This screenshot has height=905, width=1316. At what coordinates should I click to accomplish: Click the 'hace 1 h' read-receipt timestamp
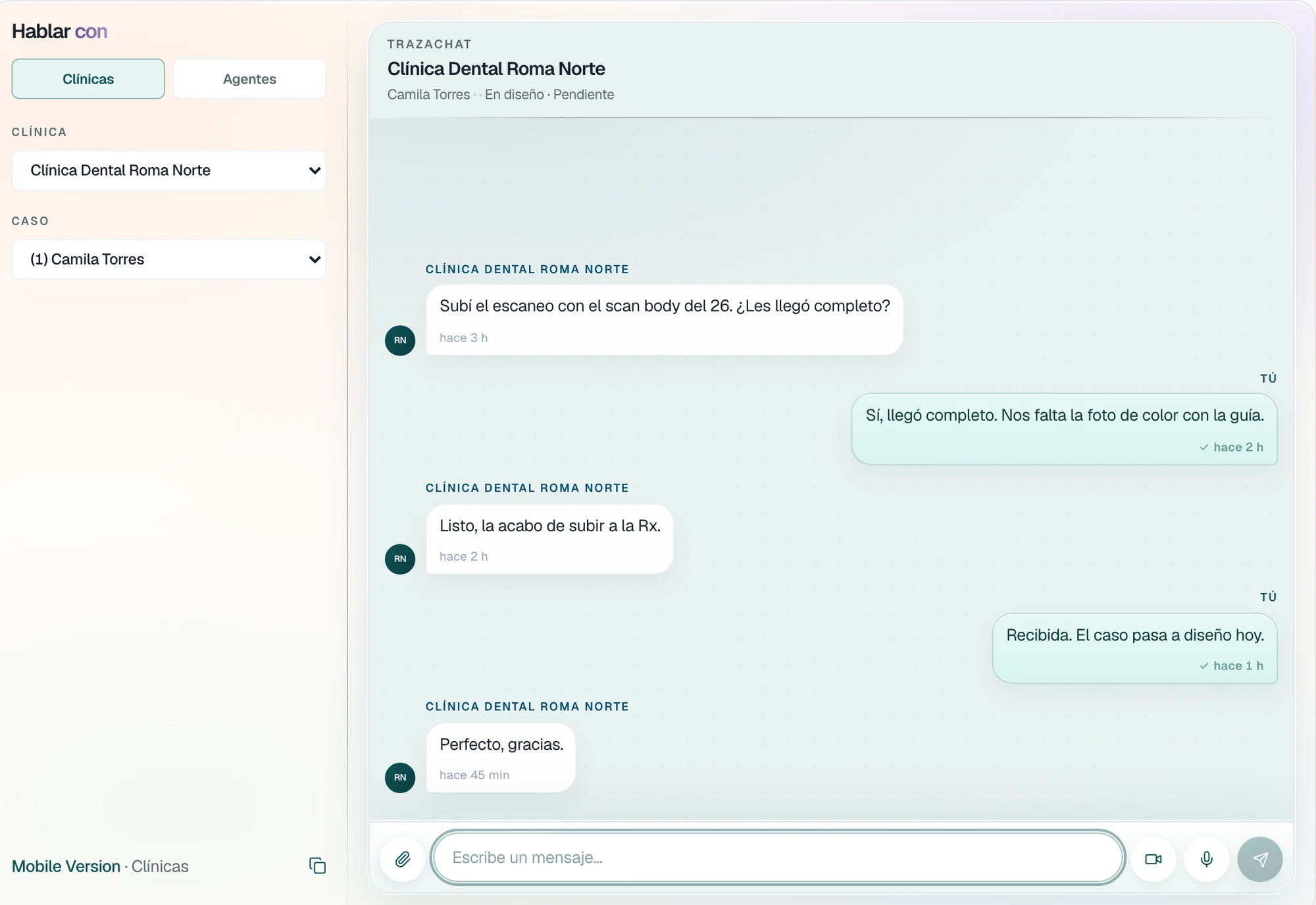click(x=1231, y=666)
